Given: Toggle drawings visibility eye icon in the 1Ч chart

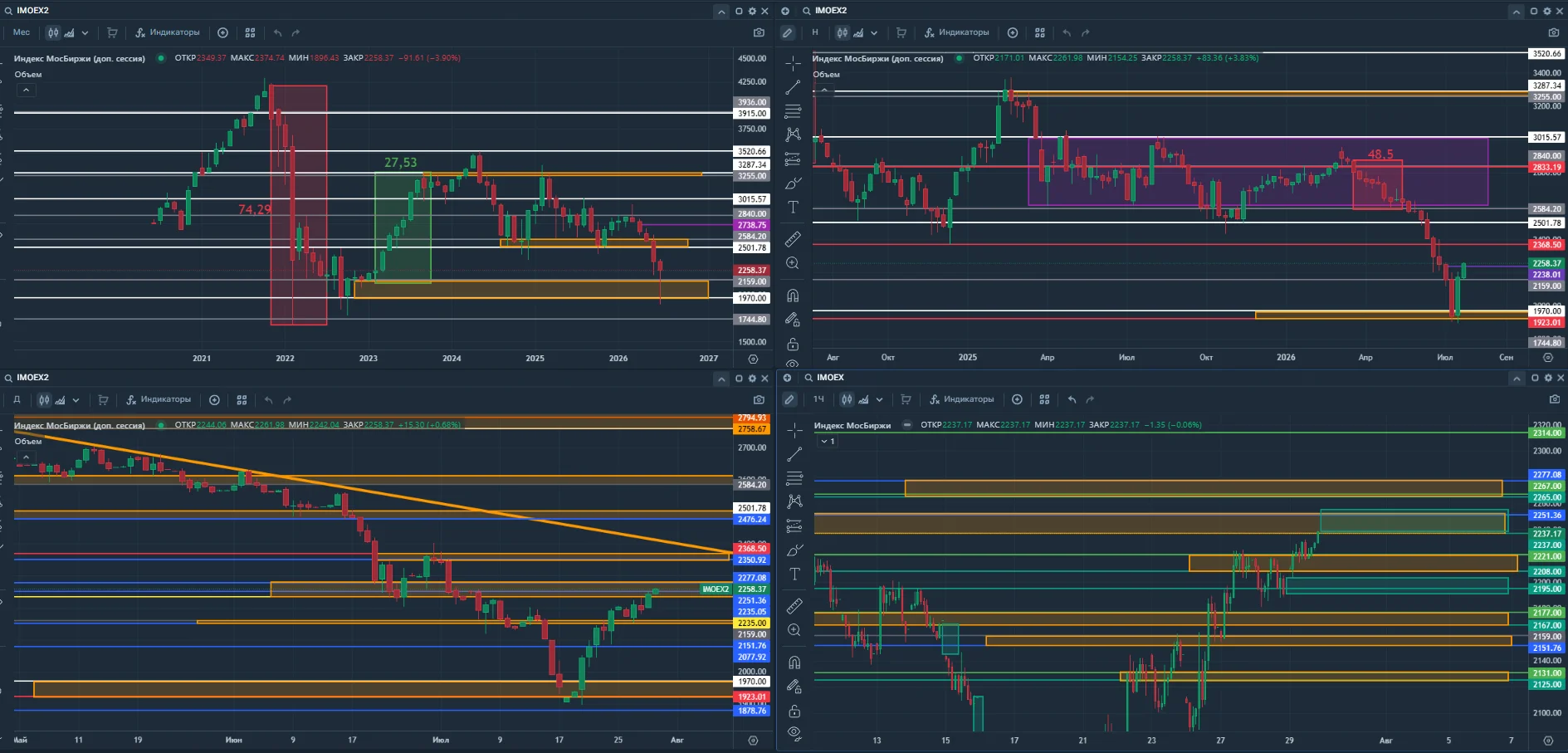Looking at the screenshot, I should [x=794, y=733].
